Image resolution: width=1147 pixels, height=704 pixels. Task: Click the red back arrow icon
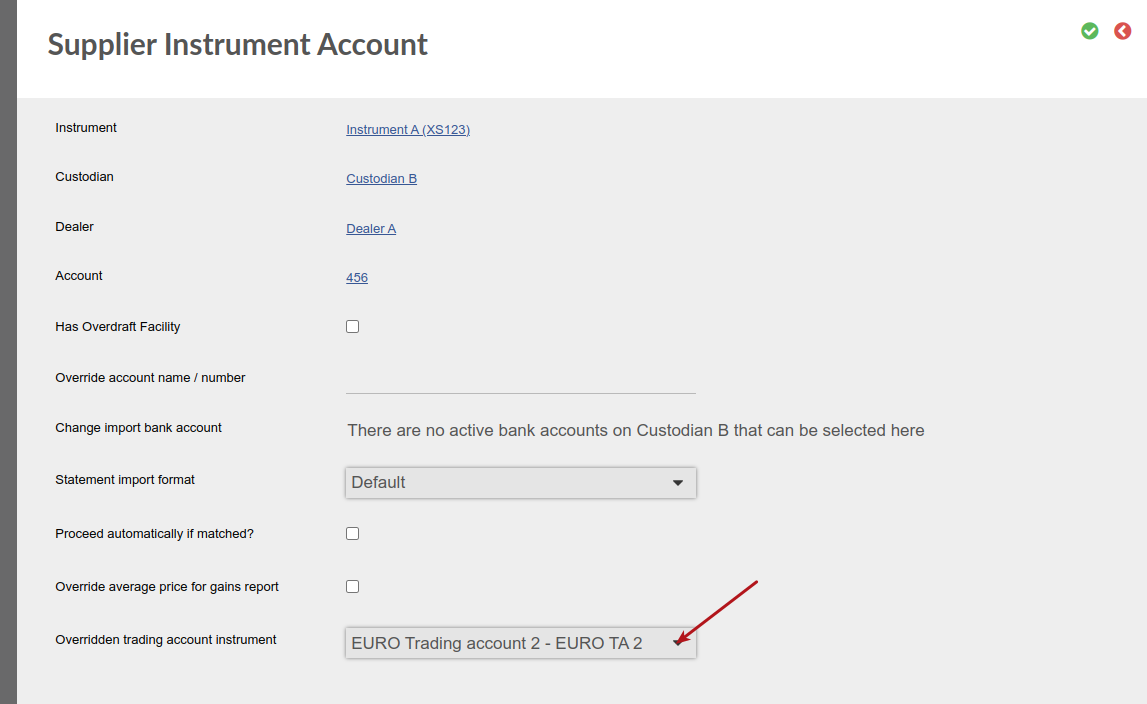point(1122,31)
